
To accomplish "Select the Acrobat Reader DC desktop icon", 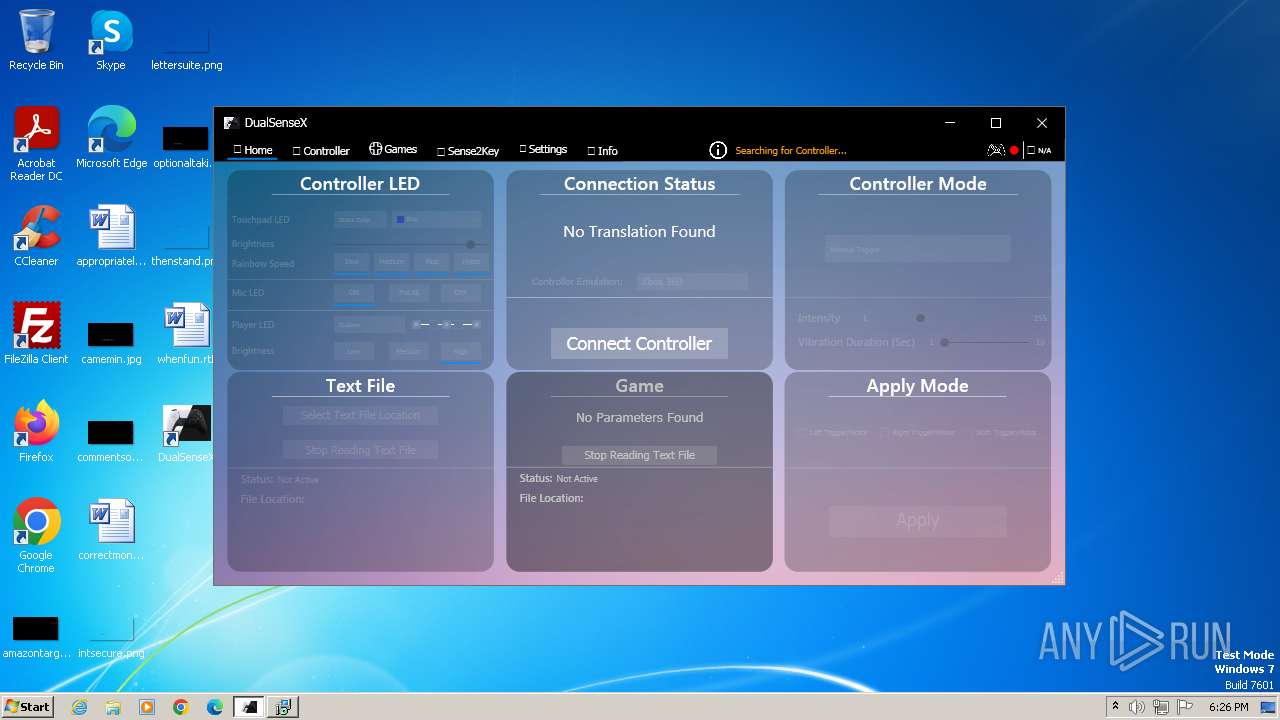I will coord(36,145).
